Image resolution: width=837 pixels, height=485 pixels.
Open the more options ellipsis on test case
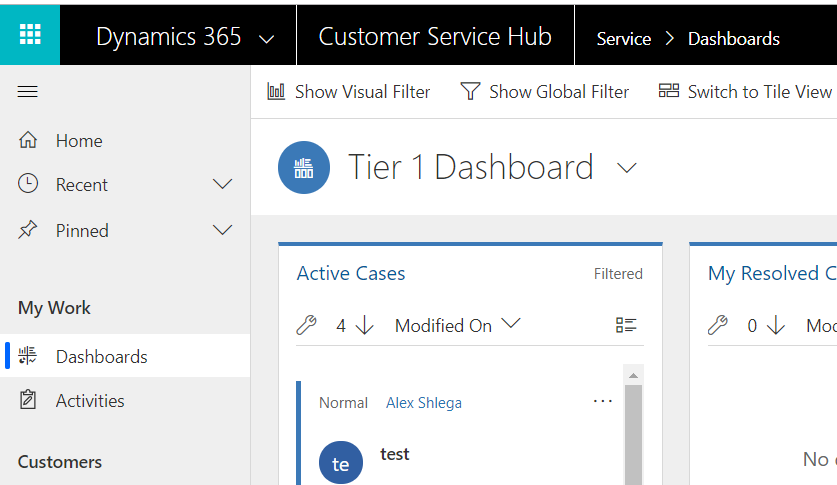pyautogui.click(x=603, y=401)
